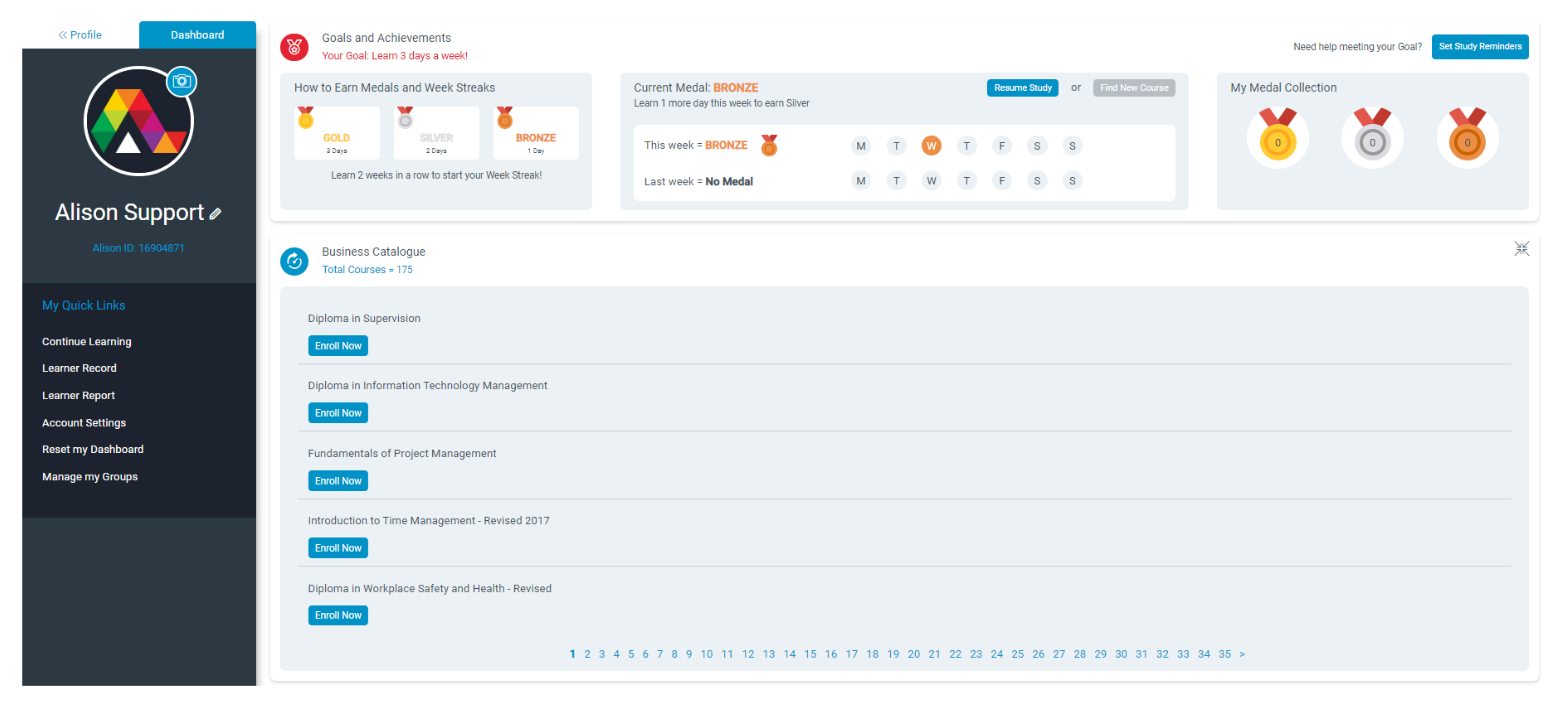The image size is (1555, 704).
Task: Go to catalogue page 5
Action: pos(631,654)
